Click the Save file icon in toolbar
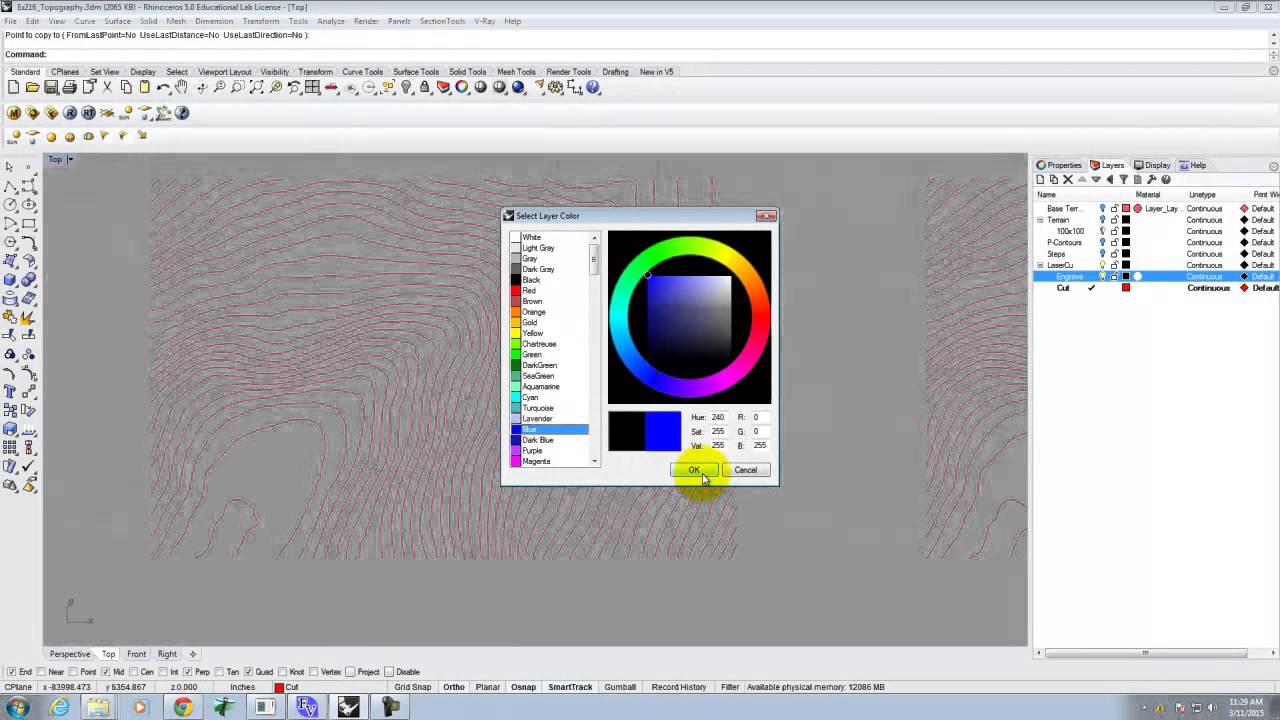The width and height of the screenshot is (1280, 720). (x=51, y=88)
